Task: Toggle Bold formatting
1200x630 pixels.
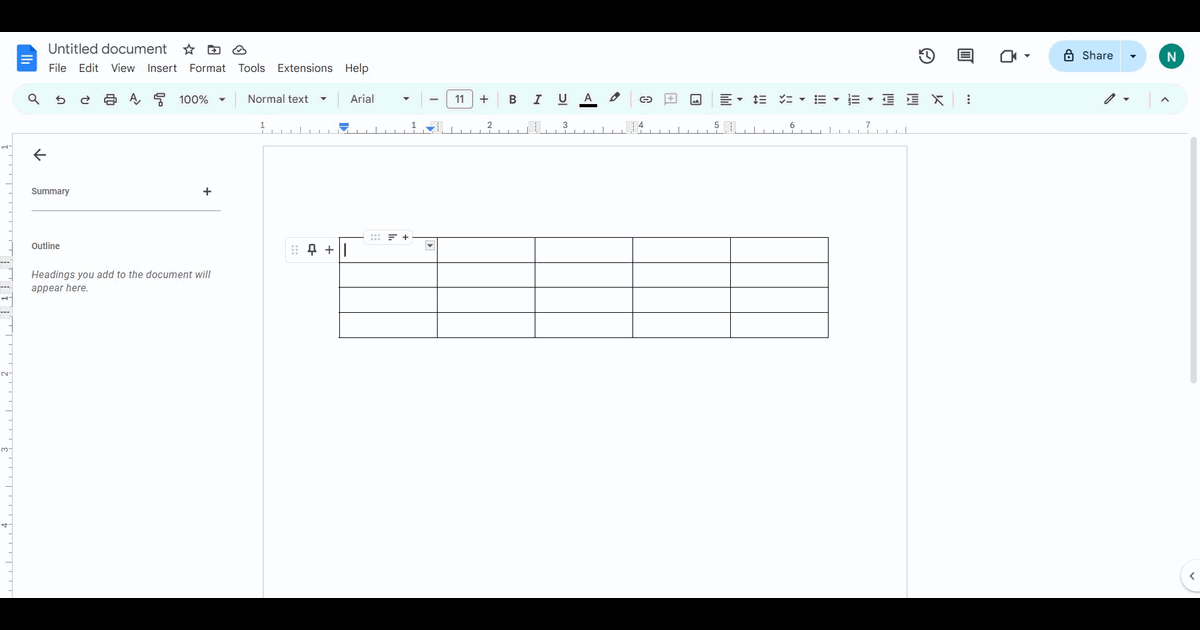Action: coord(513,99)
